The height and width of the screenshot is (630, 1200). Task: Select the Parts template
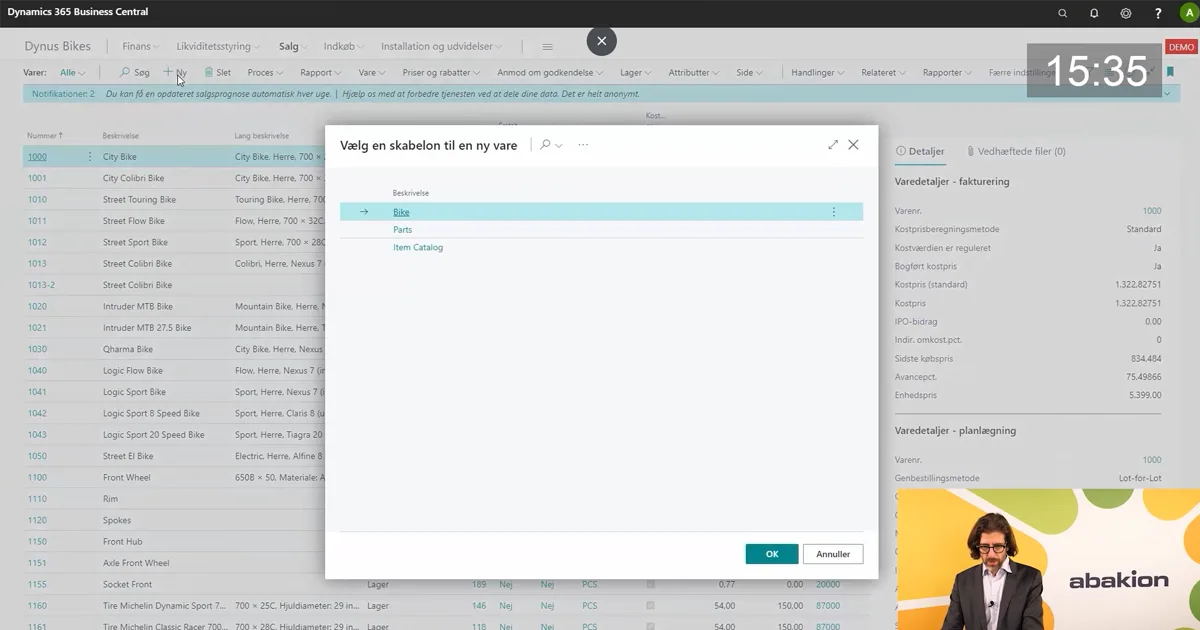(x=402, y=230)
